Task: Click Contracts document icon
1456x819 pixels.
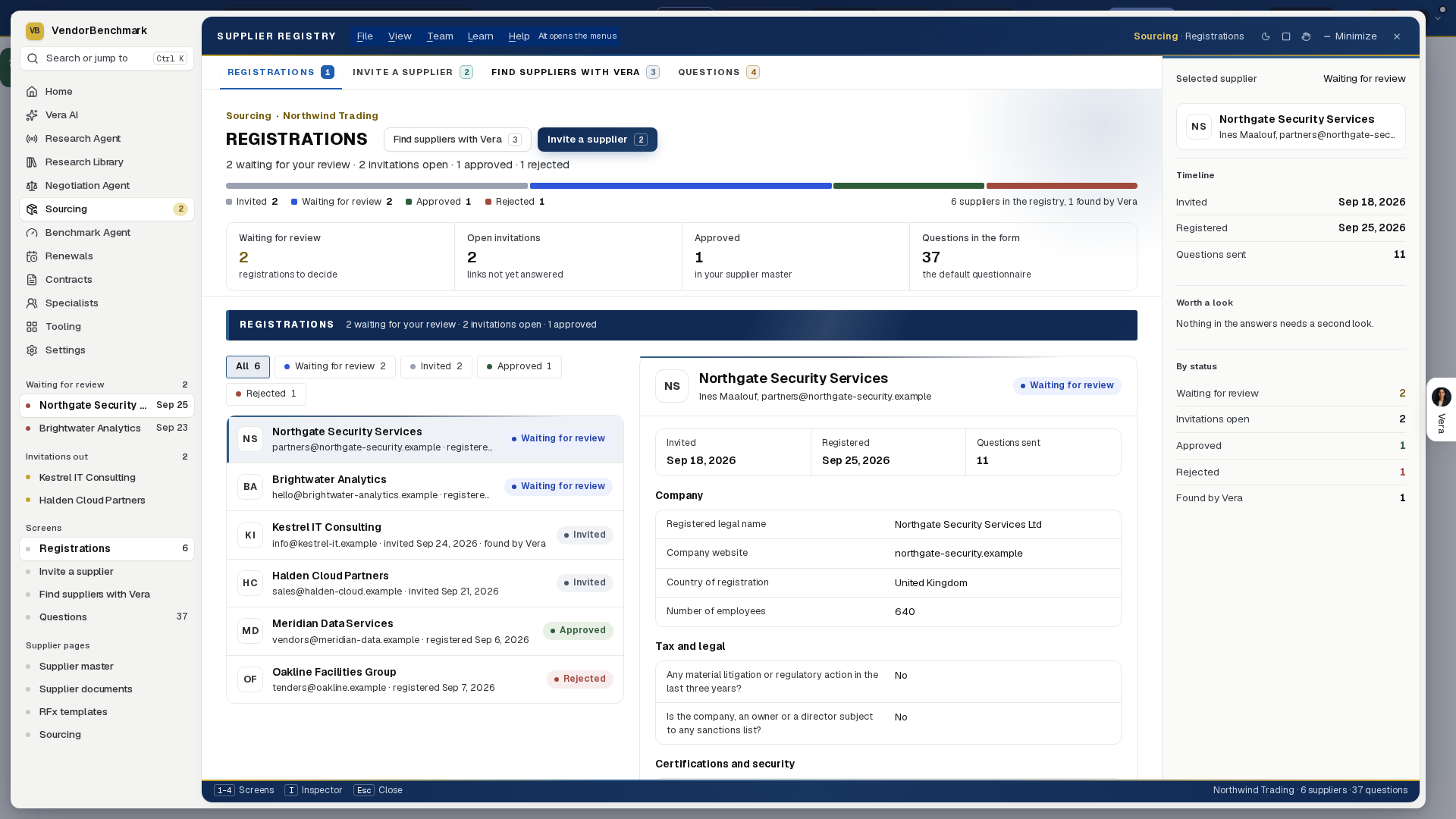Action: 32,280
